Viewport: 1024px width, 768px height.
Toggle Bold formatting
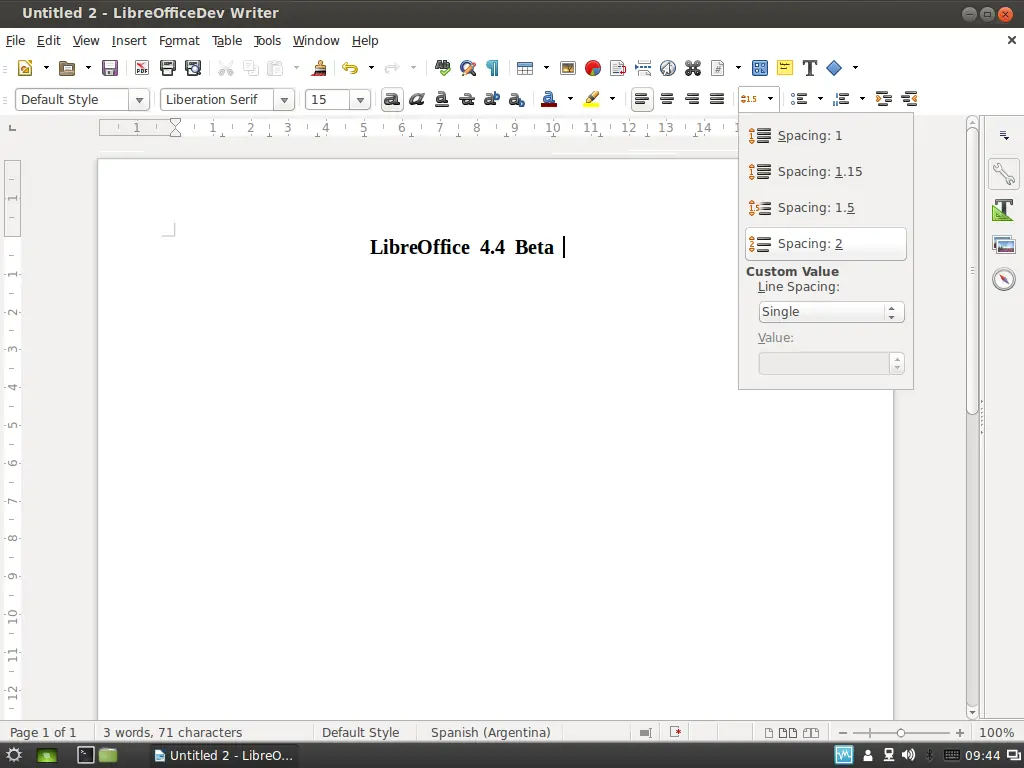coord(392,99)
